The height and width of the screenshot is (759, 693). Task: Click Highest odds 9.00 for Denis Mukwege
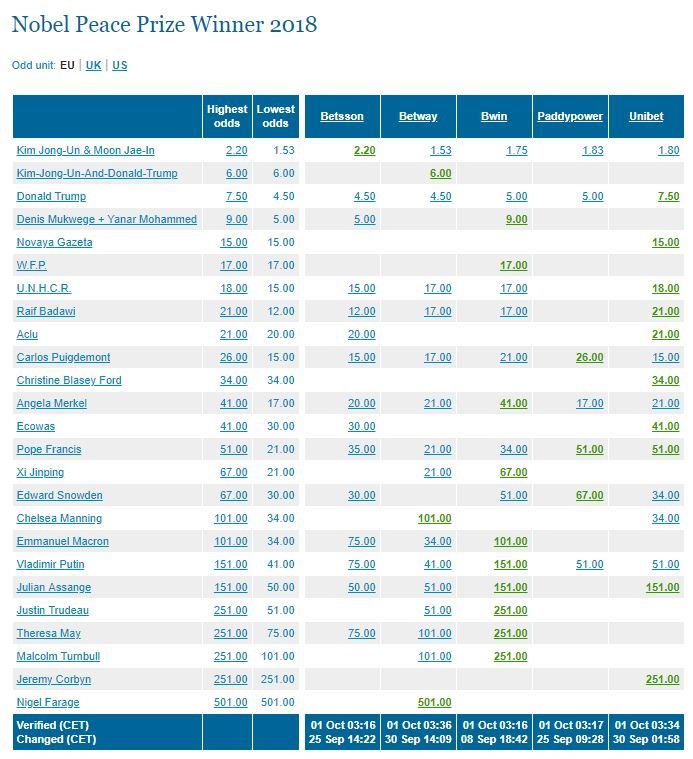click(237, 219)
